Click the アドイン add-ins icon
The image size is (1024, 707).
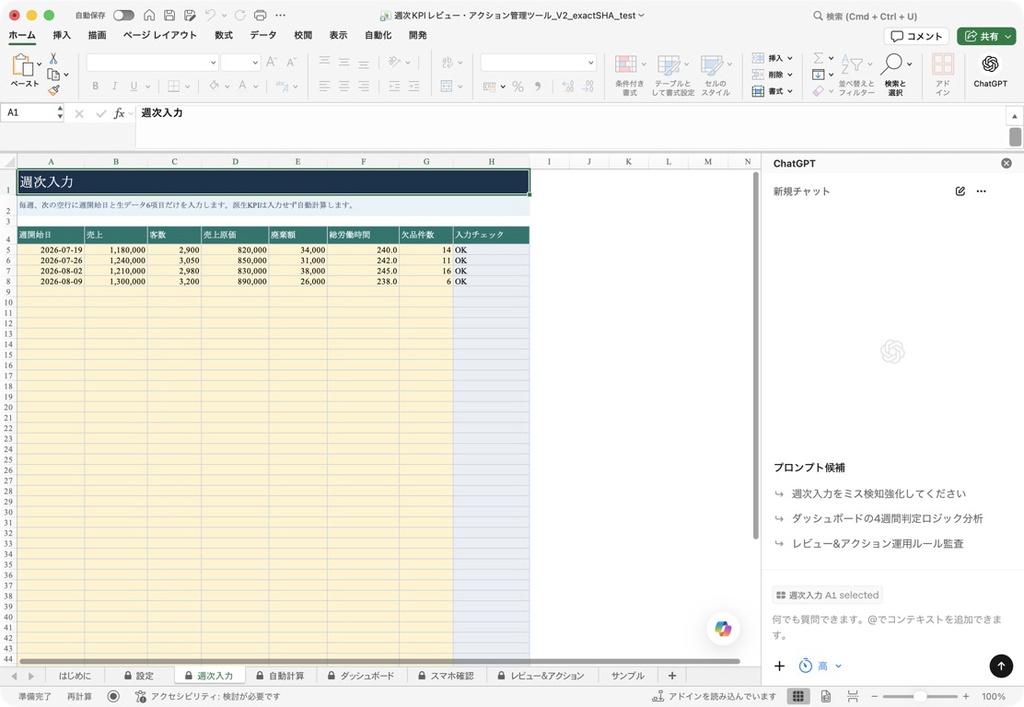[x=942, y=76]
